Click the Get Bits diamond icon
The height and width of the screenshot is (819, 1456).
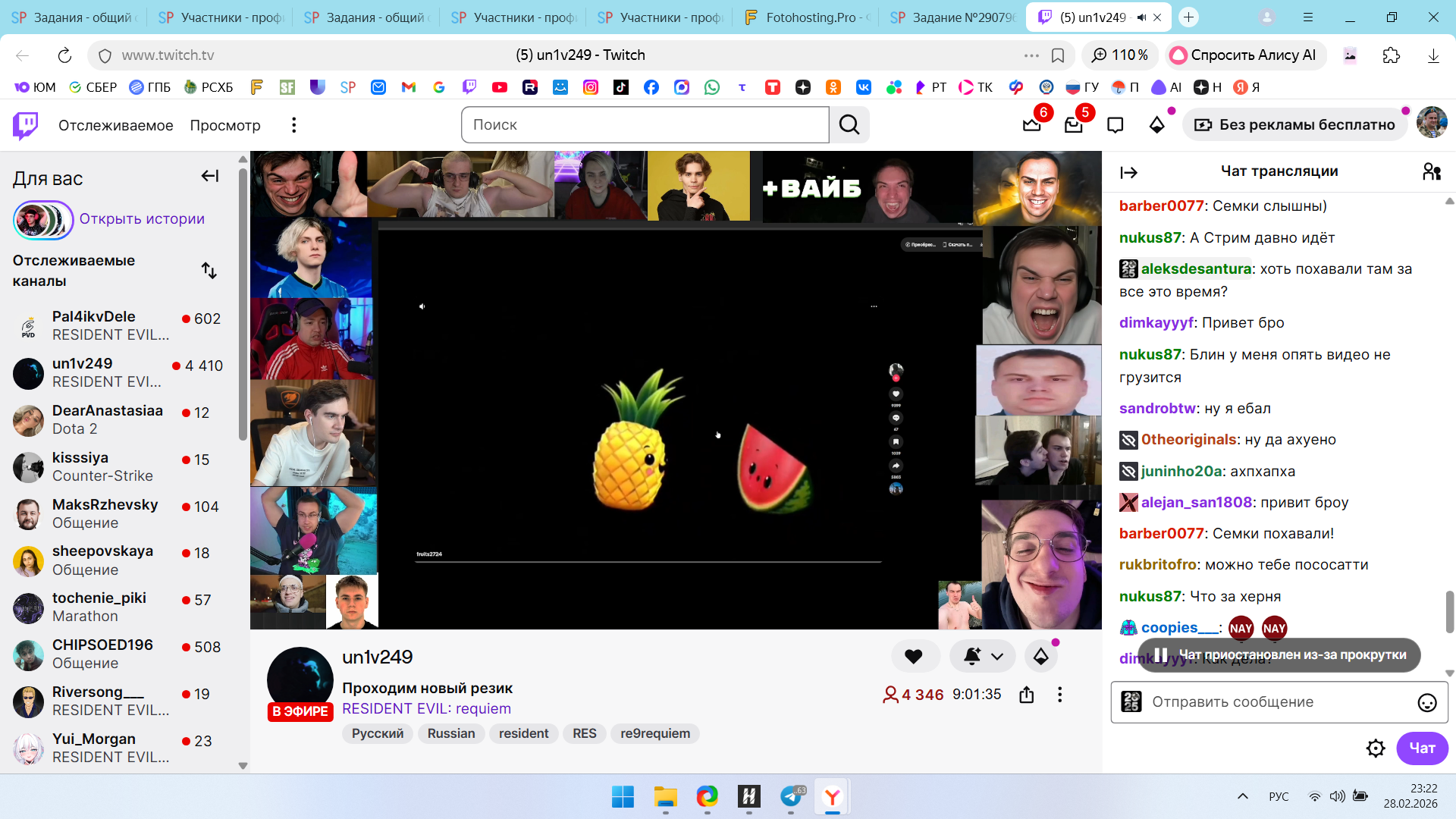coord(1156,125)
